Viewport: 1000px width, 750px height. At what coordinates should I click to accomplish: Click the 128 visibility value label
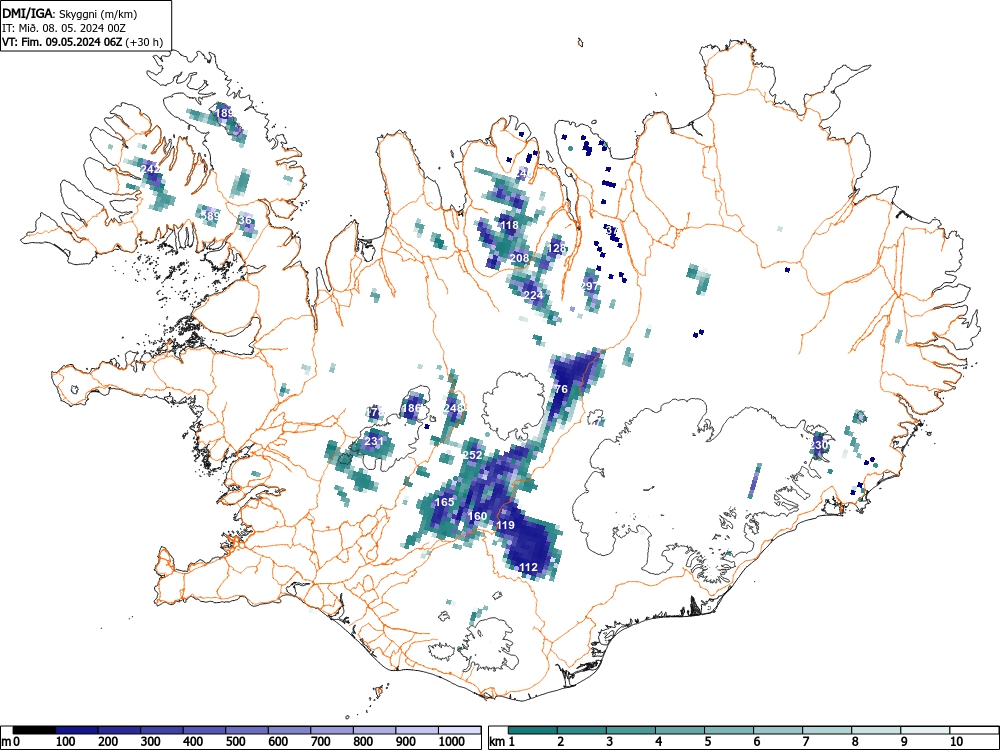click(x=557, y=248)
